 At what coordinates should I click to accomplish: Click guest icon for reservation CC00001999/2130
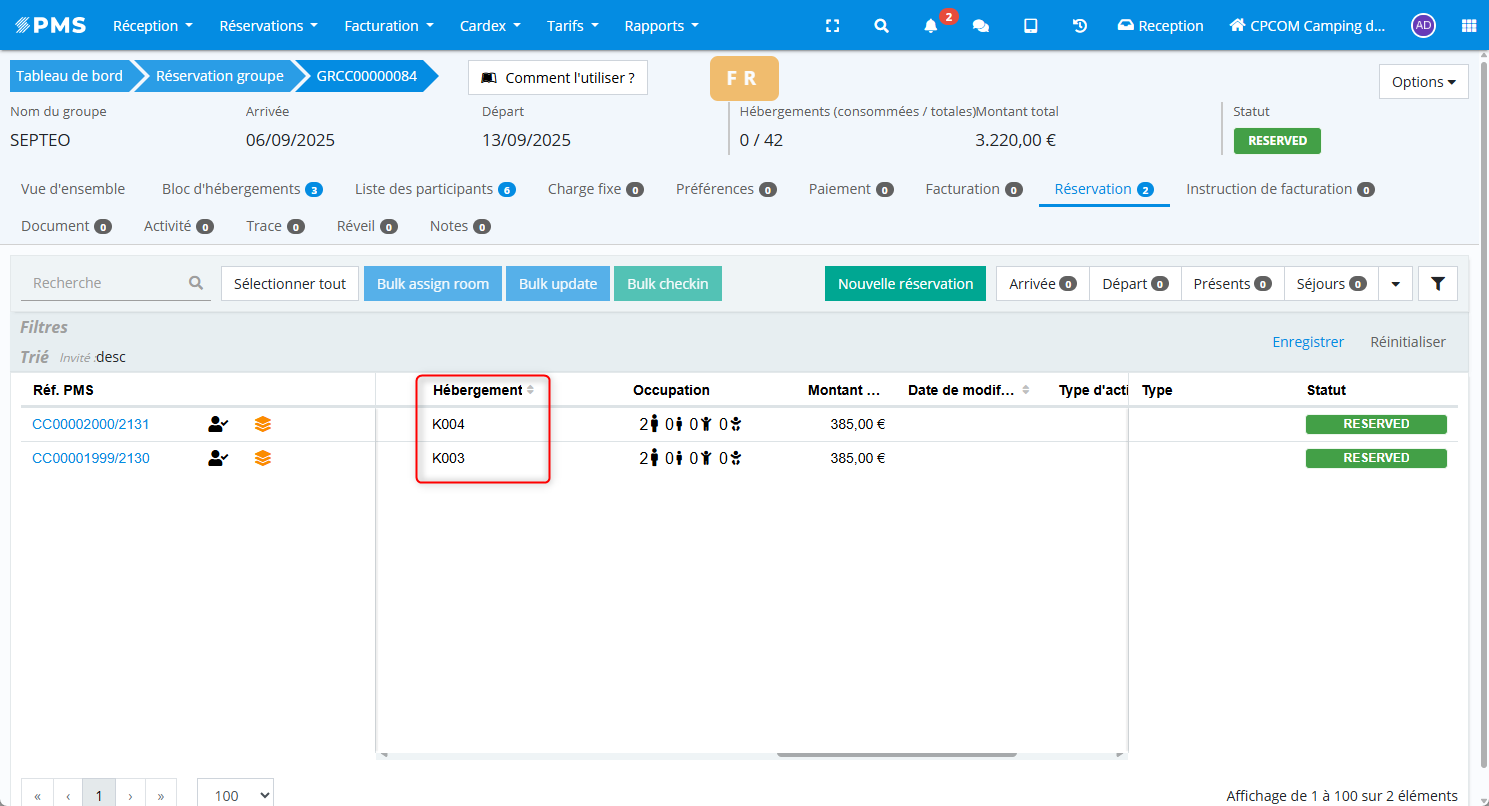pos(218,458)
